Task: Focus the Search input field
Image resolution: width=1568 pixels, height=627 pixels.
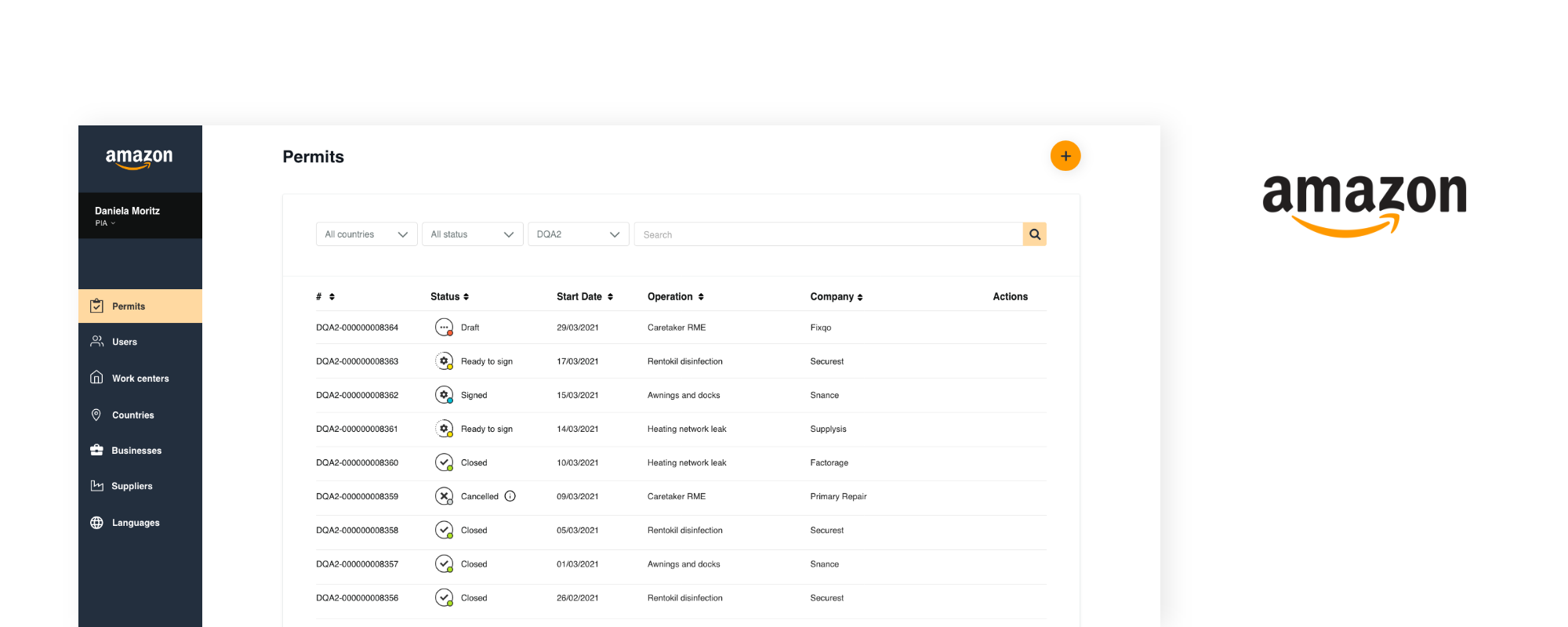Action: click(x=827, y=234)
